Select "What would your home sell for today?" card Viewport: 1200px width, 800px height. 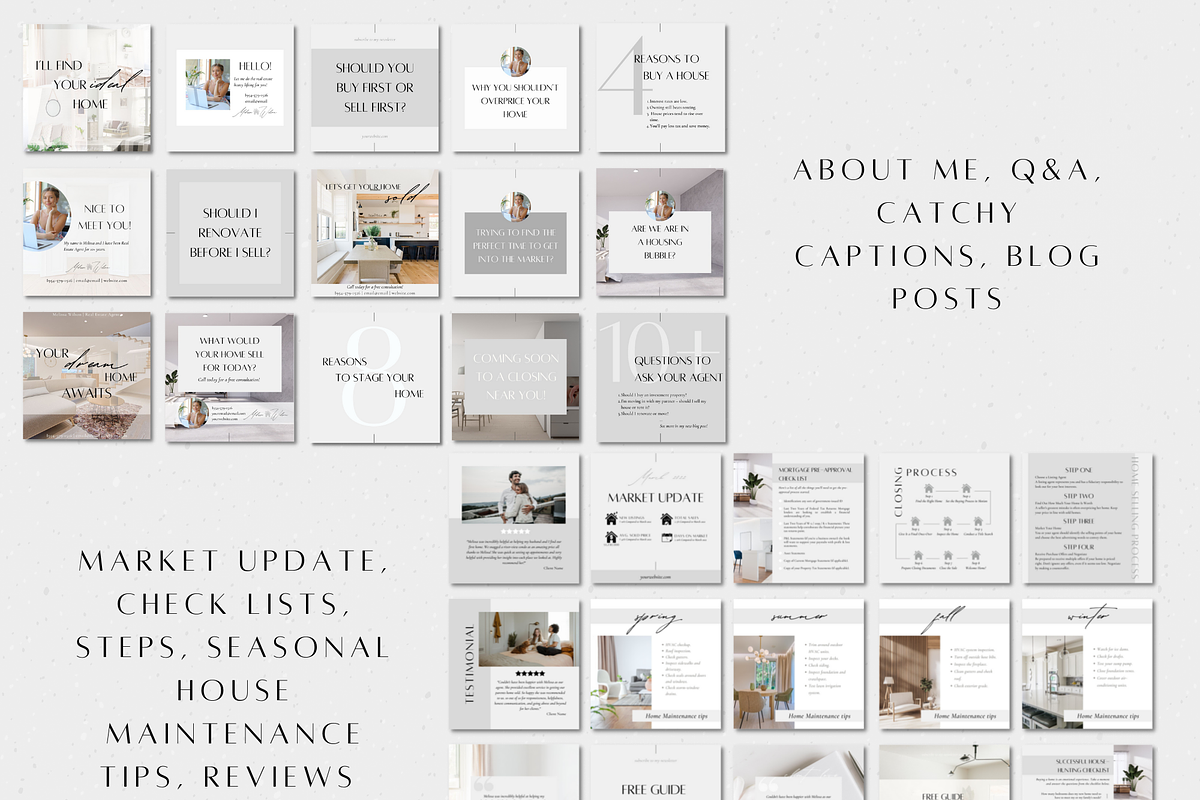pyautogui.click(x=230, y=376)
